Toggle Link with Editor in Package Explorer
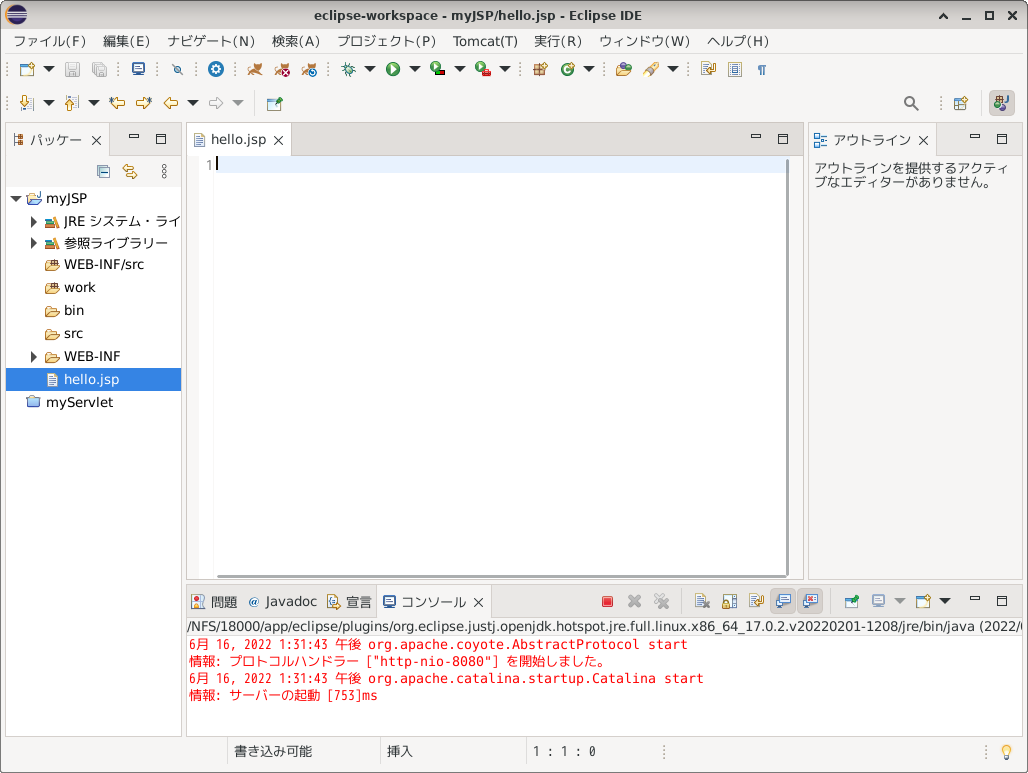1028x773 pixels. coord(130,172)
